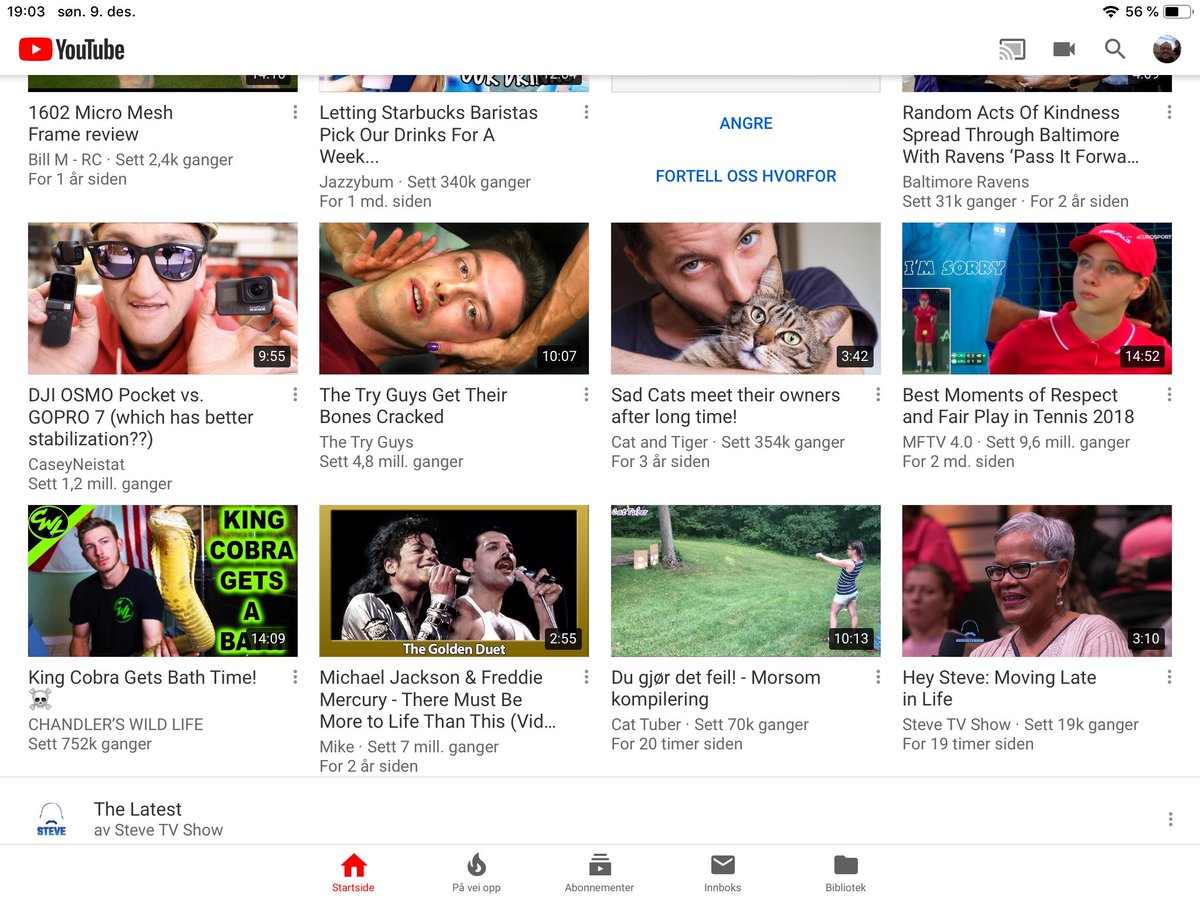
Task: Open options for King Cobra video
Action: click(x=295, y=677)
